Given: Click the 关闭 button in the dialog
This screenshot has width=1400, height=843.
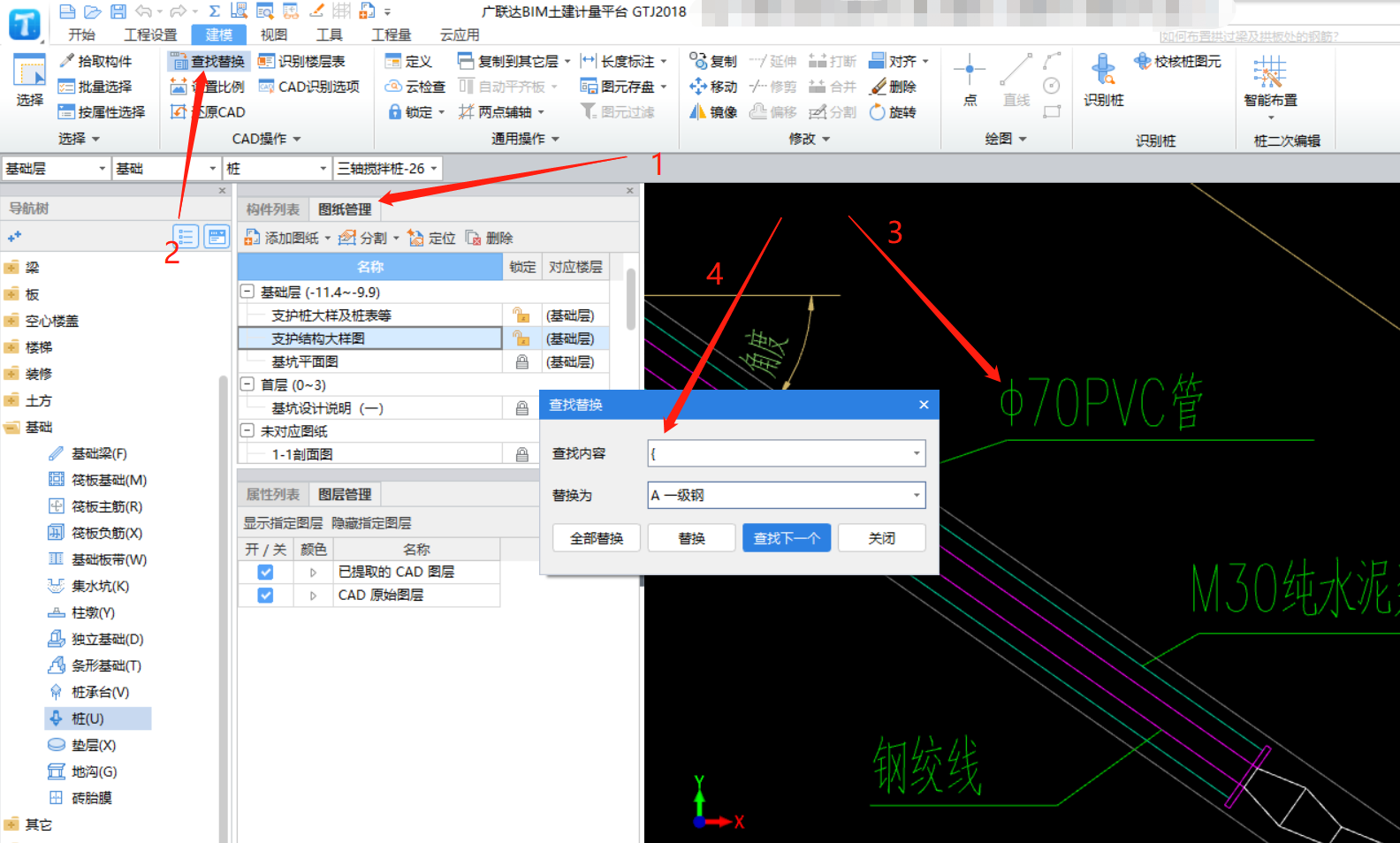Looking at the screenshot, I should [x=881, y=538].
